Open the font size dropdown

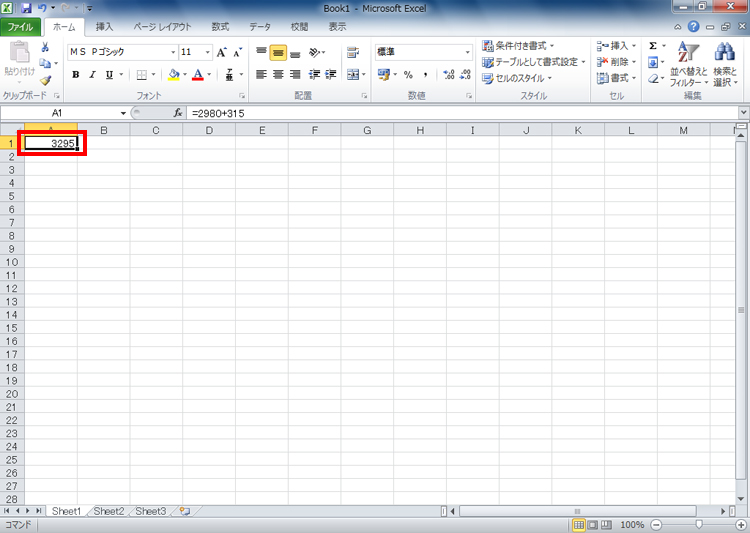[x=208, y=52]
